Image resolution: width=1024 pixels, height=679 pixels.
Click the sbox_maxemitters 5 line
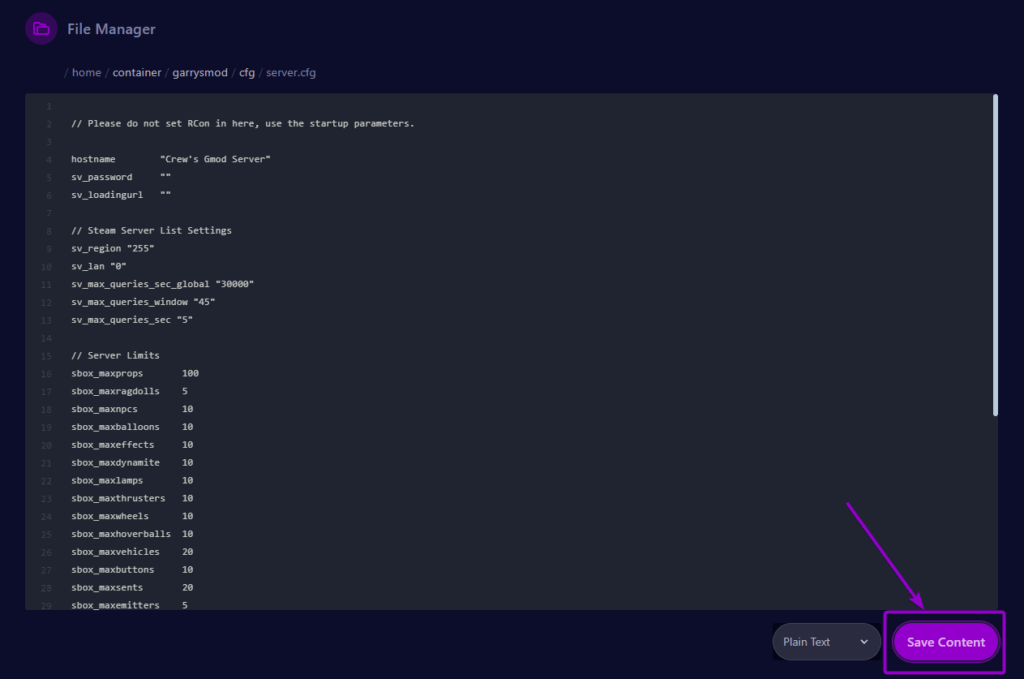tap(129, 605)
